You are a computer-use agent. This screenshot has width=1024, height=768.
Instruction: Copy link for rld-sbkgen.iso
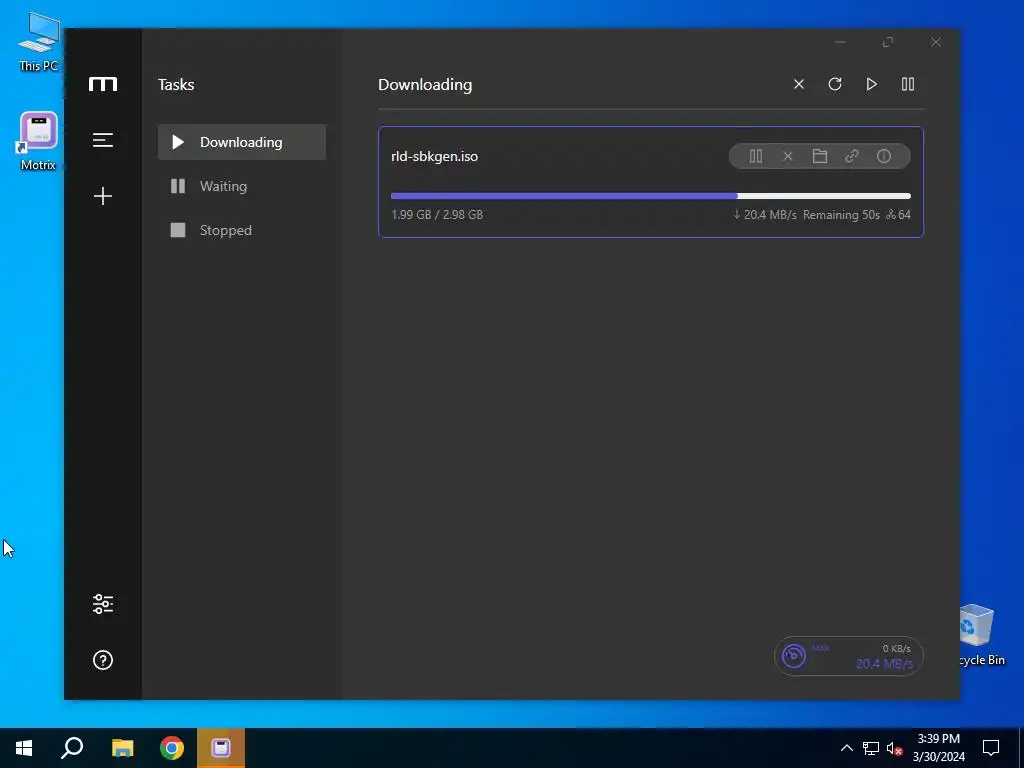[852, 156]
